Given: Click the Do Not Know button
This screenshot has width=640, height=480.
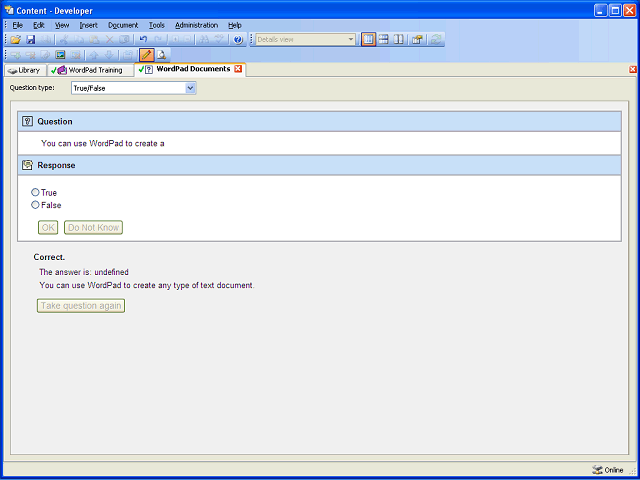Looking at the screenshot, I should (x=93, y=227).
